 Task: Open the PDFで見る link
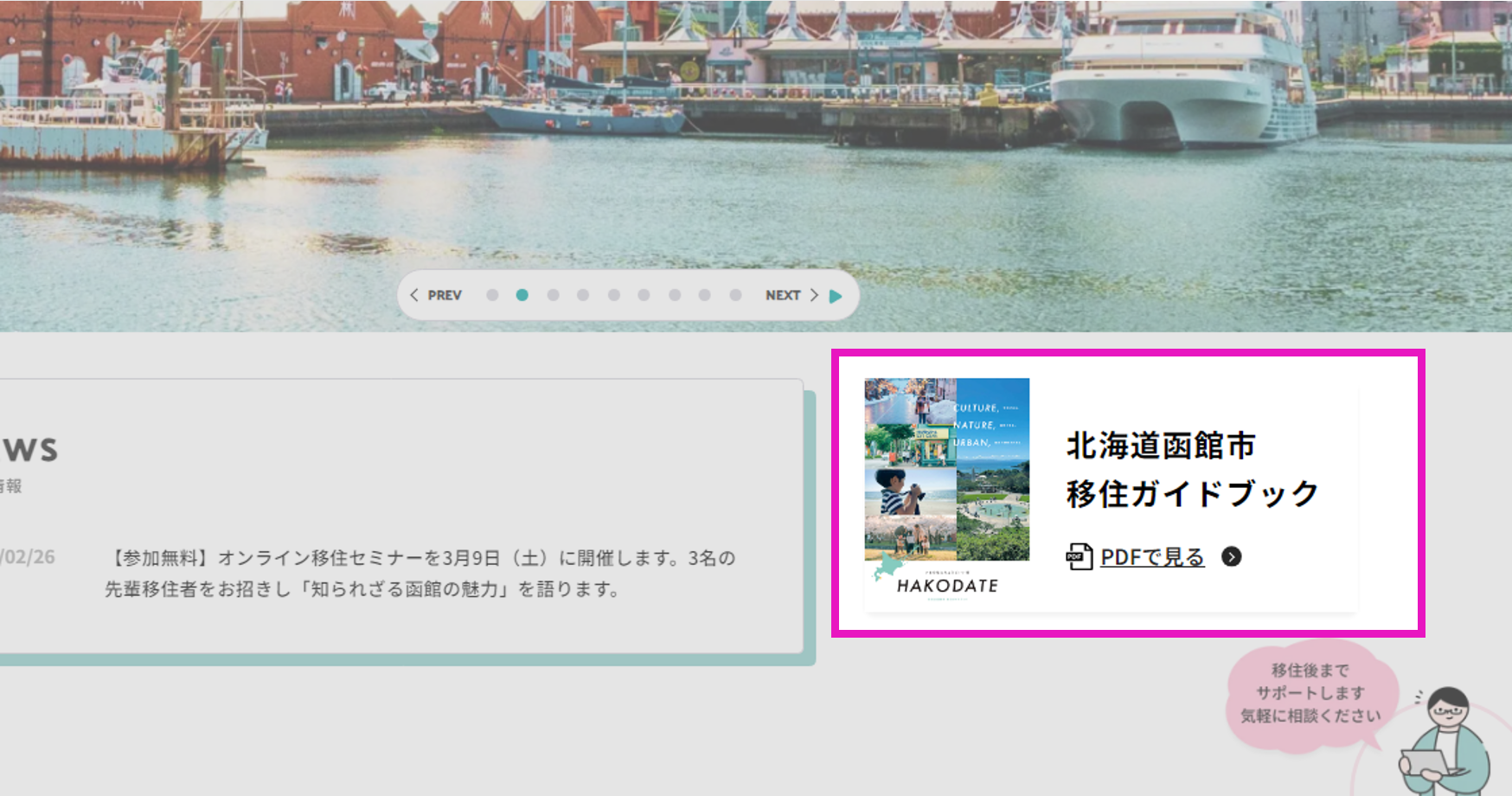coord(1152,557)
